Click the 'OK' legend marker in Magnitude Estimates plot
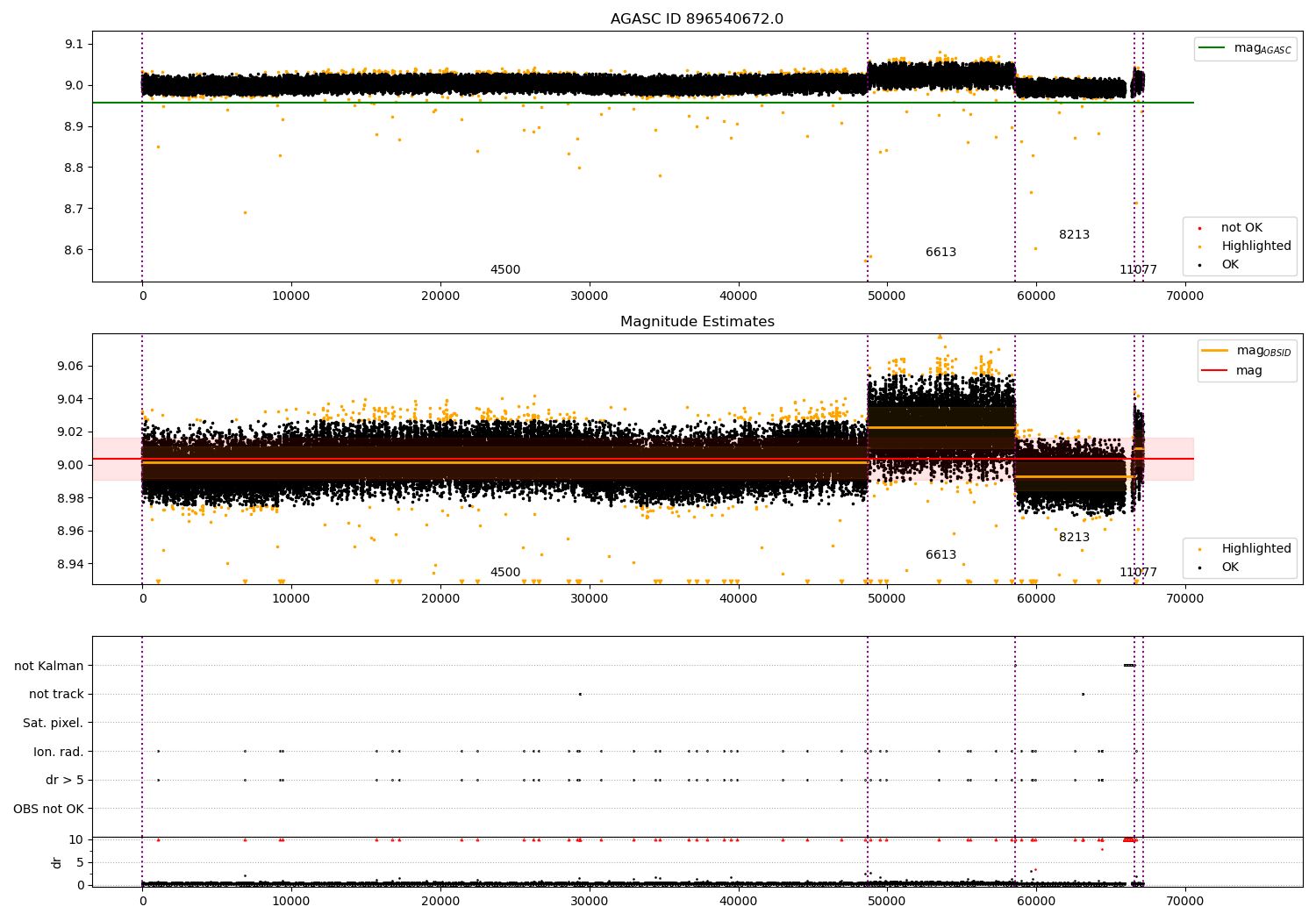The width and height of the screenshot is (1316, 921). [x=1199, y=568]
